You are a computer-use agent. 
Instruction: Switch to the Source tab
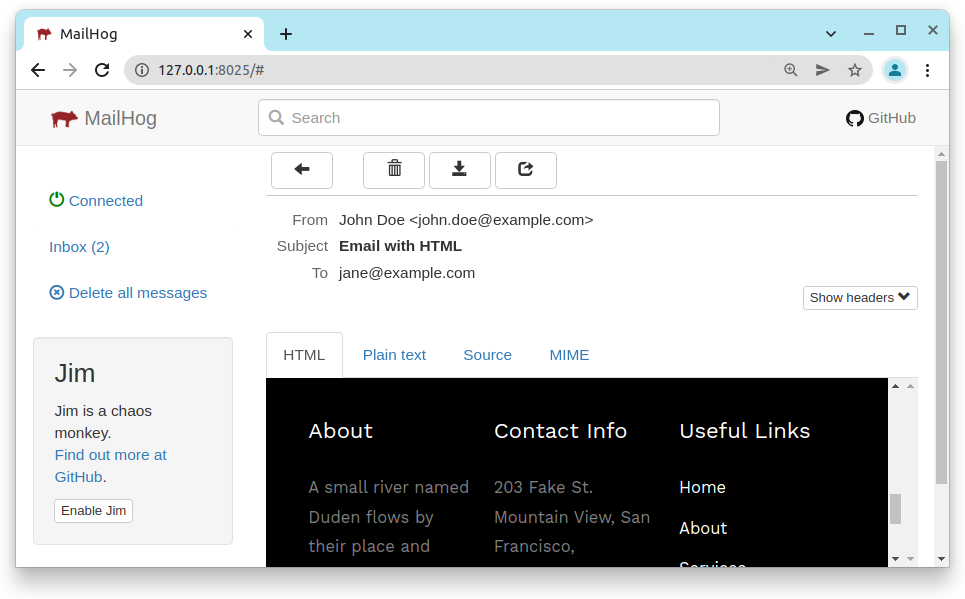tap(487, 355)
